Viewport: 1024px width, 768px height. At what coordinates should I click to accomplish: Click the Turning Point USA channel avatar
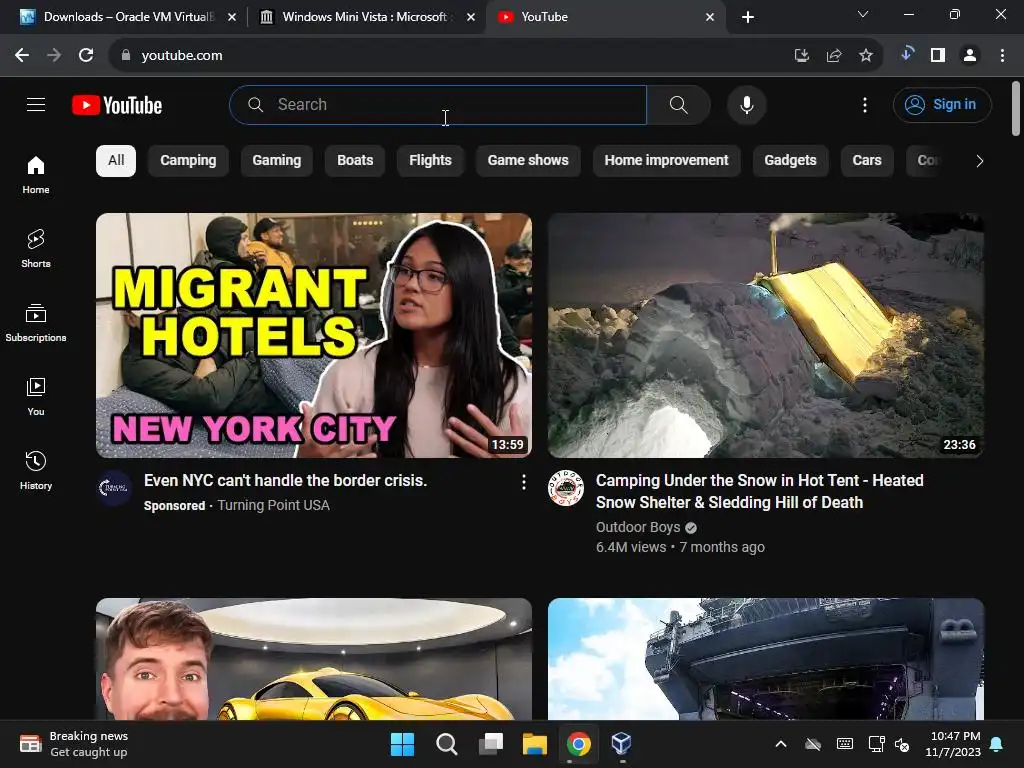click(114, 487)
